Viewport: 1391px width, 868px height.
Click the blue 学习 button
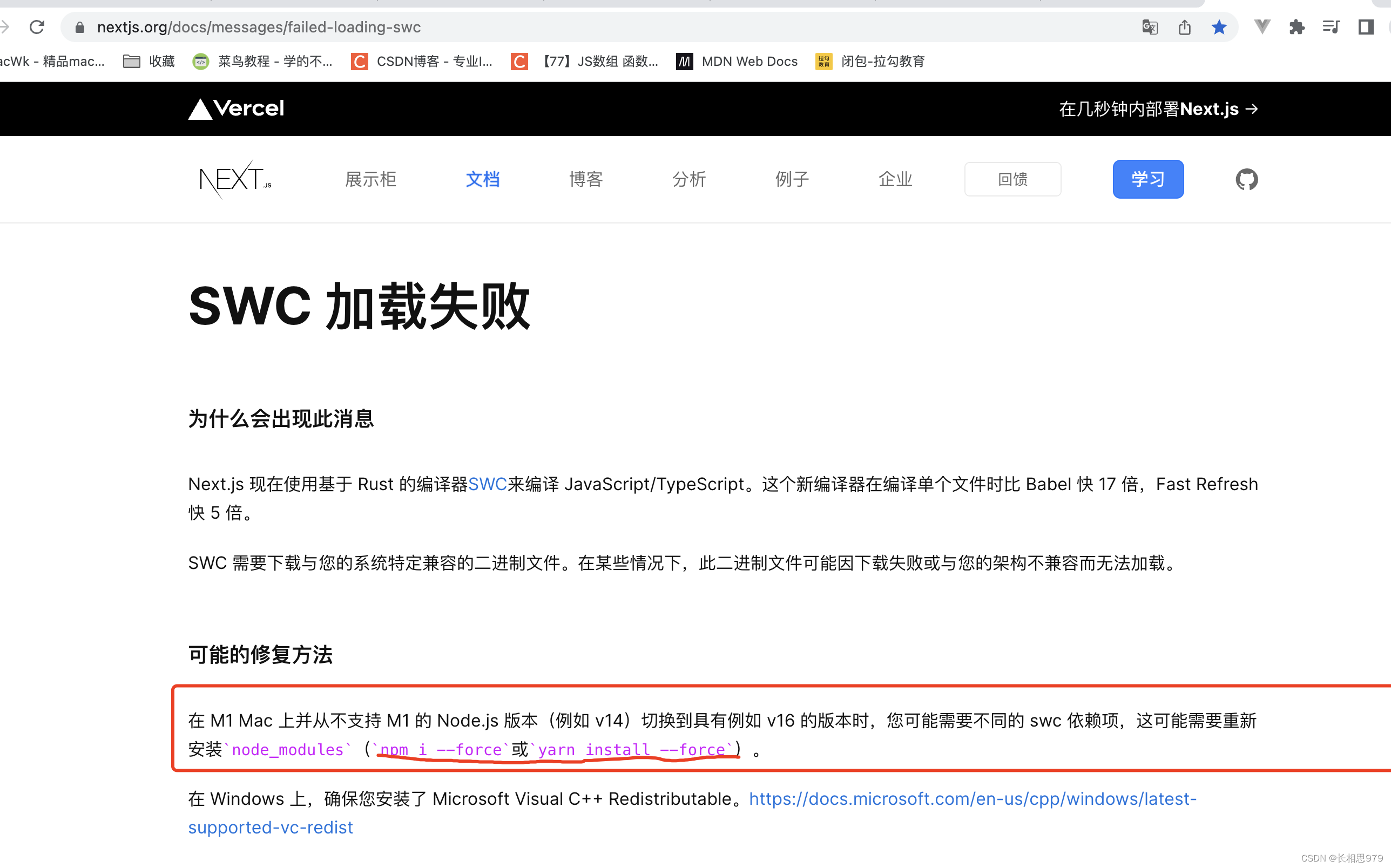pos(1148,179)
